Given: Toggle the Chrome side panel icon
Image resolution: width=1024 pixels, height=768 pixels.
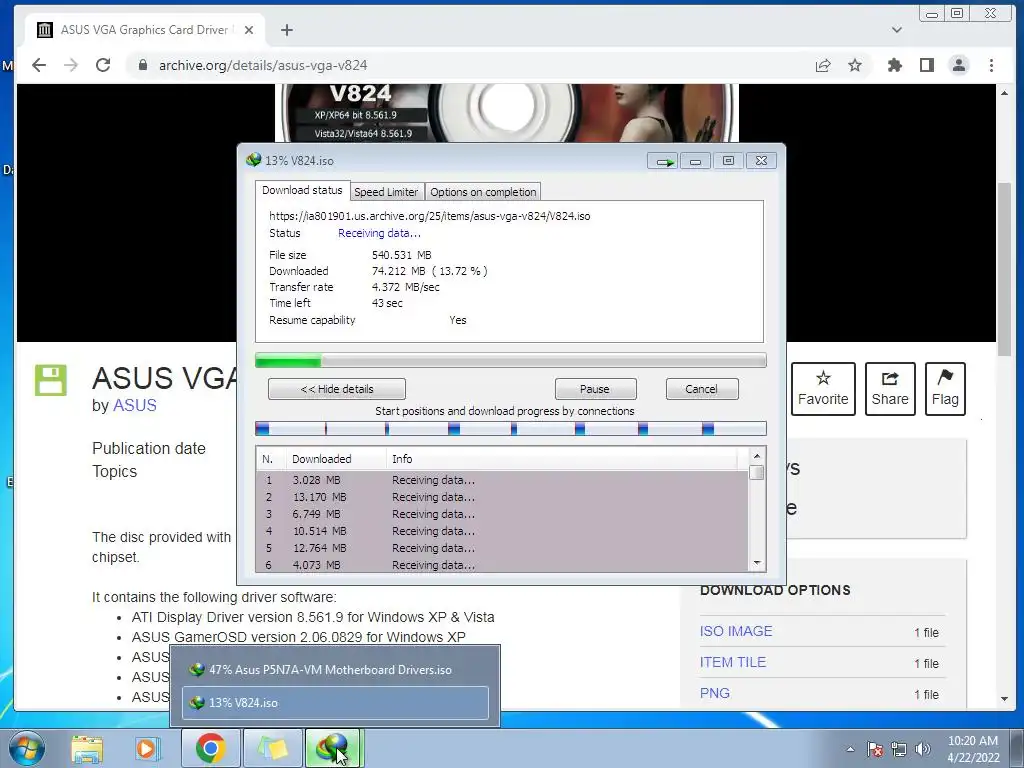Looking at the screenshot, I should point(927,65).
